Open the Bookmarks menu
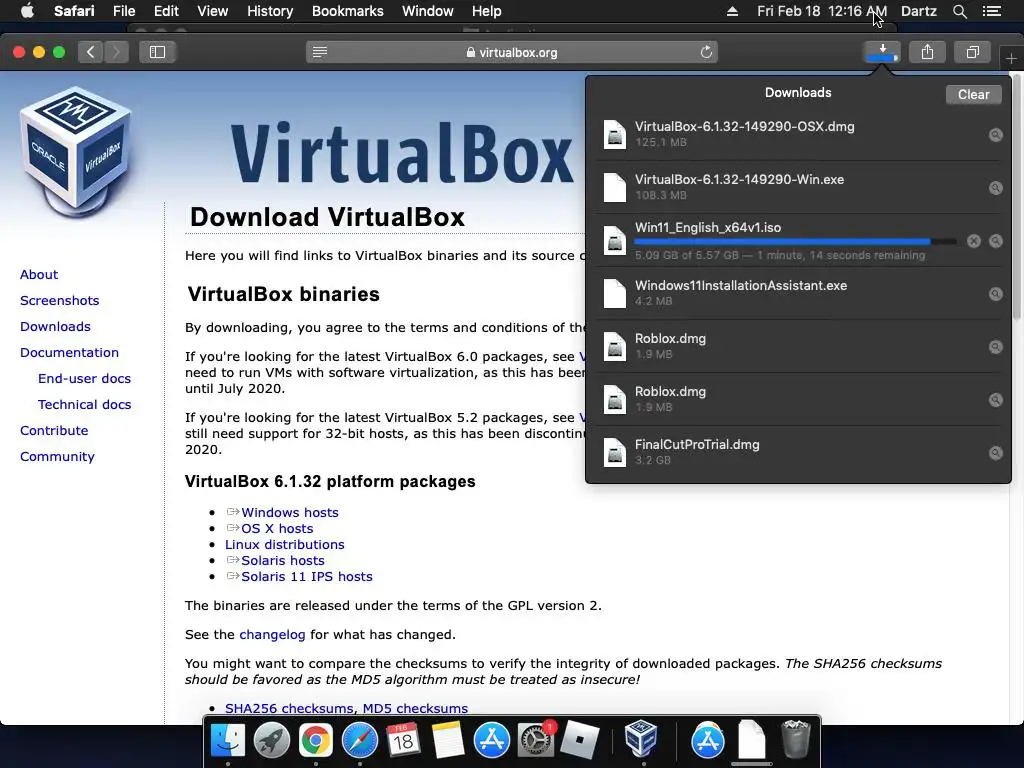This screenshot has height=768, width=1024. point(347,11)
